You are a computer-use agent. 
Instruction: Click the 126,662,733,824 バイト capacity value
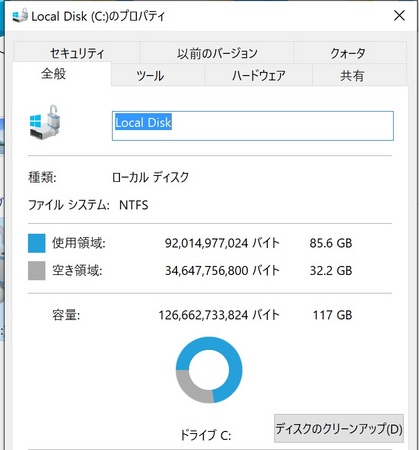(219, 315)
